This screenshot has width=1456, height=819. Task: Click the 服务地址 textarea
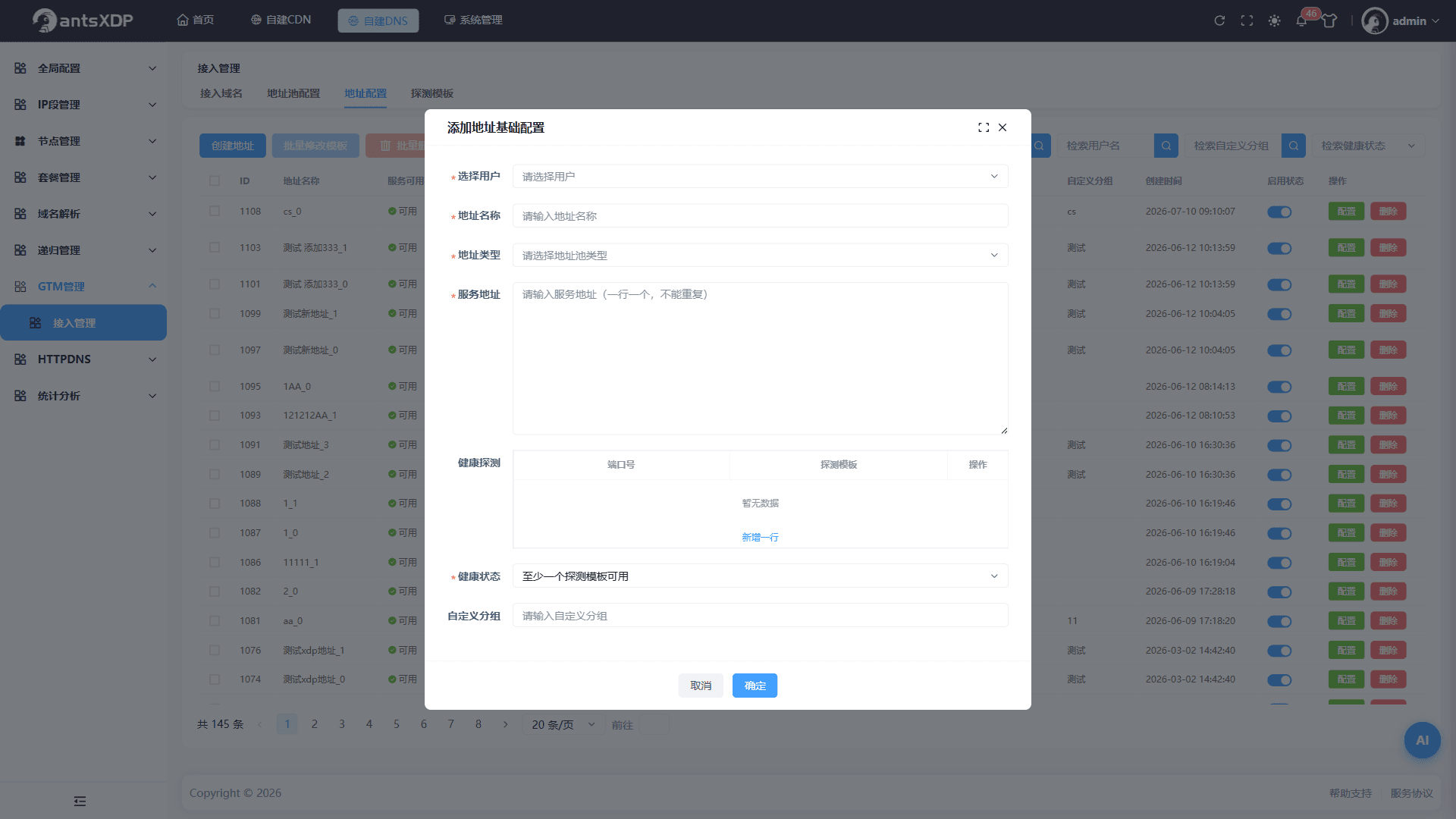[x=760, y=358]
